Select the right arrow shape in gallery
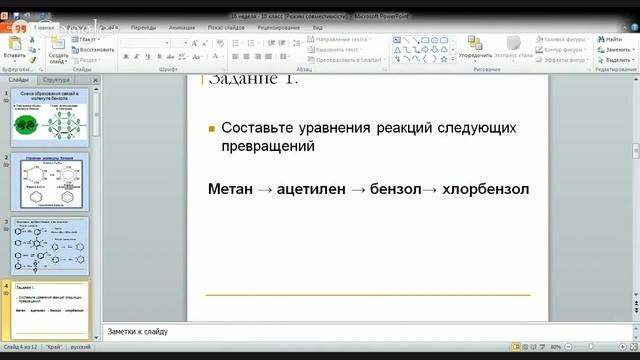 pyautogui.click(x=425, y=50)
